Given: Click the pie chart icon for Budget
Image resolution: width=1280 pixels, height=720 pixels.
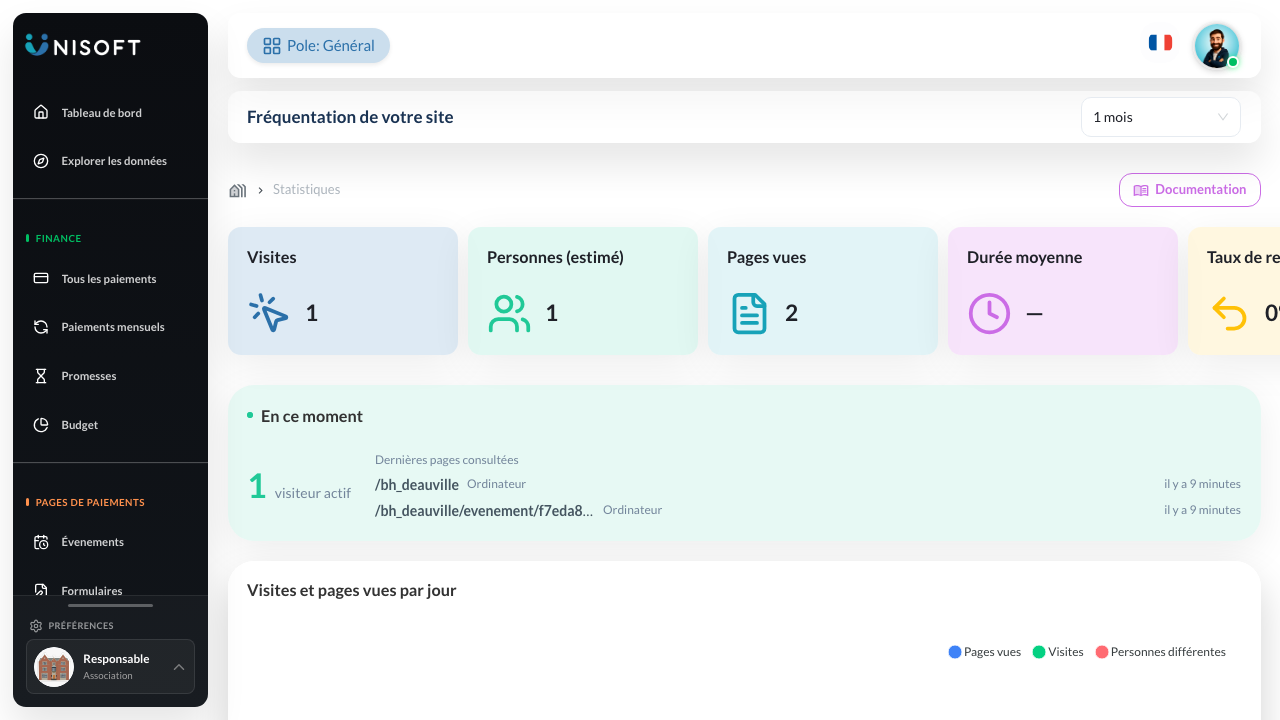Looking at the screenshot, I should (x=41, y=425).
